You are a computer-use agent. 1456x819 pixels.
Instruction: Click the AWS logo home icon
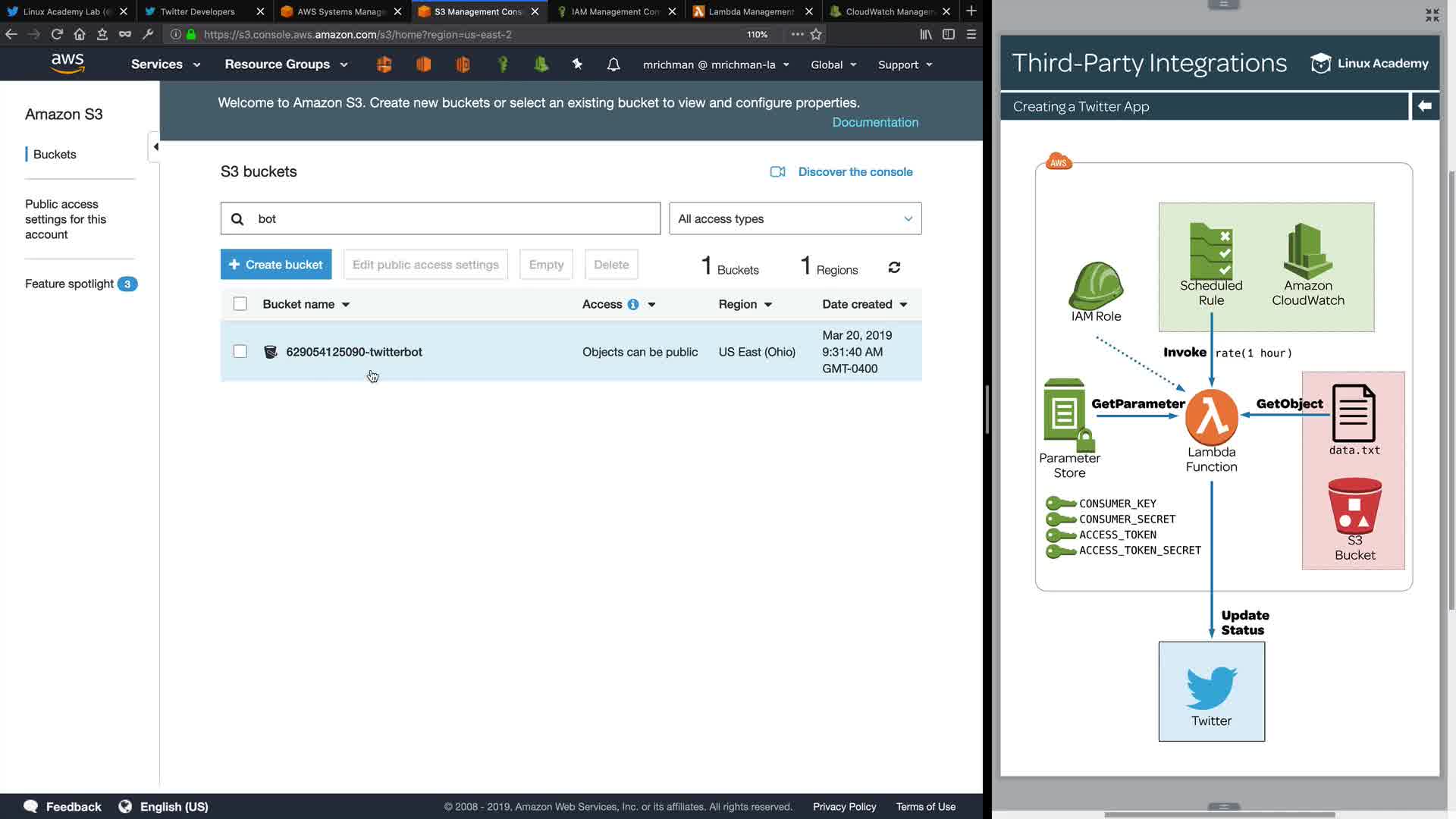[x=67, y=64]
